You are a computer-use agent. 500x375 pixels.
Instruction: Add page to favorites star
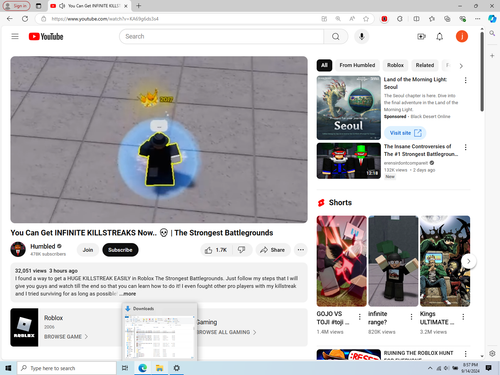pos(366,19)
